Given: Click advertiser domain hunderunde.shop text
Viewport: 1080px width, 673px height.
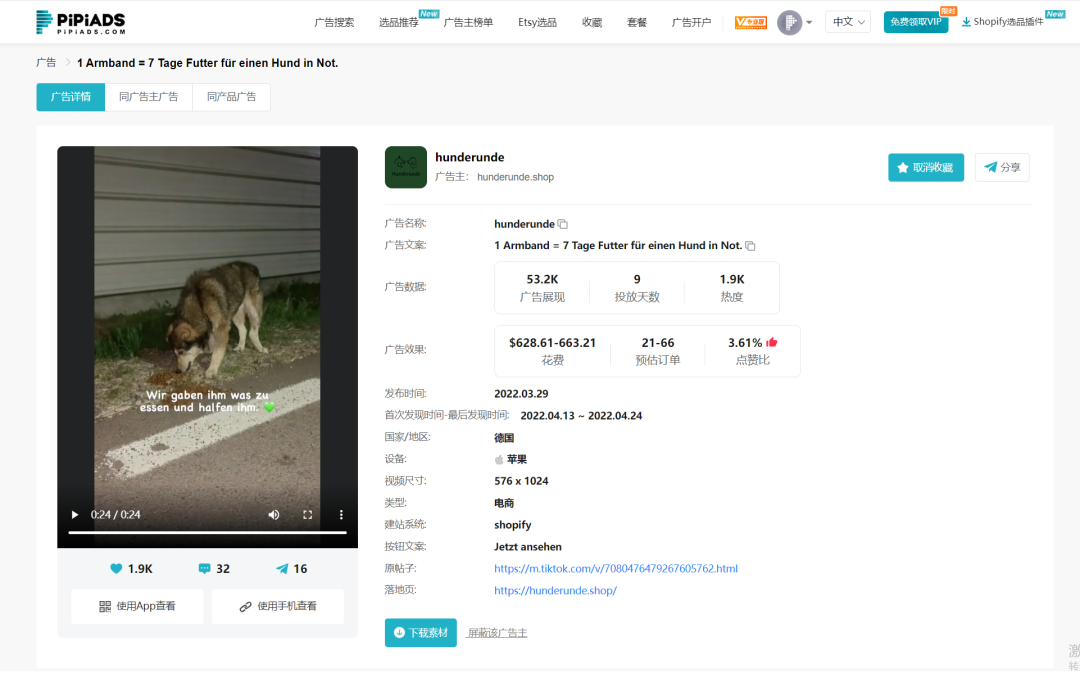Looking at the screenshot, I should tap(515, 177).
